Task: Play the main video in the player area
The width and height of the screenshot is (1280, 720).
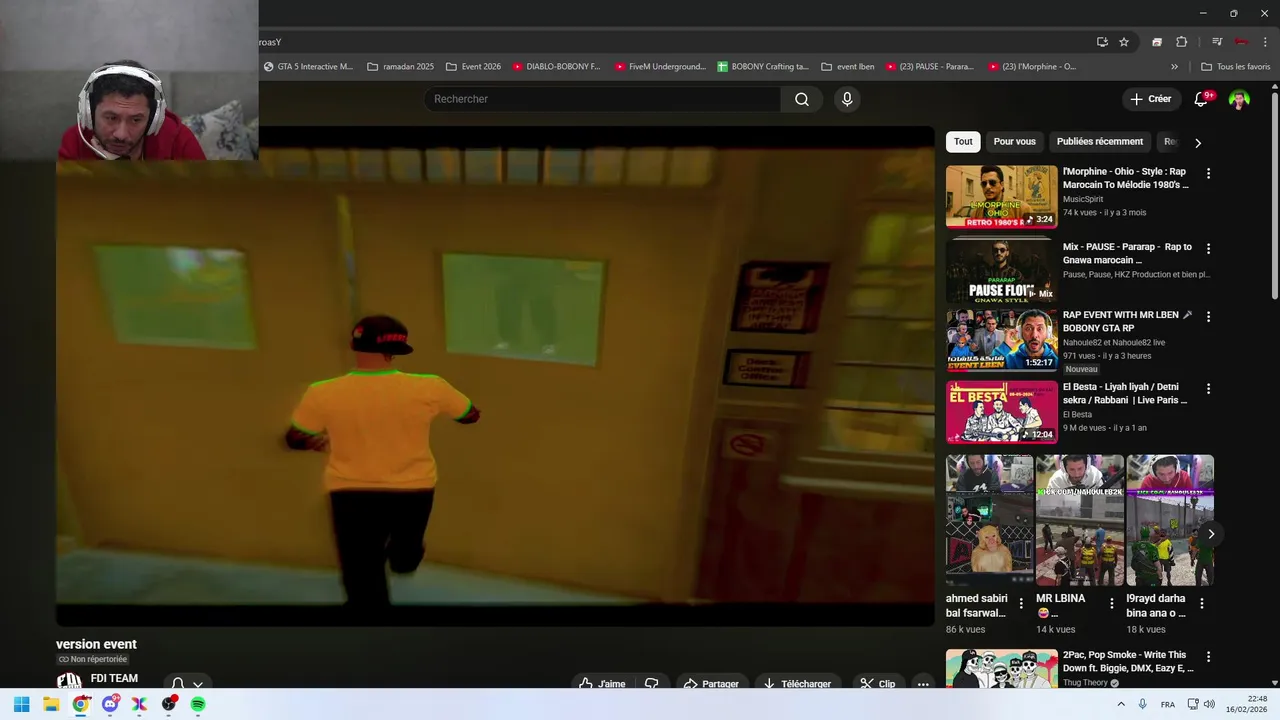Action: click(x=495, y=376)
